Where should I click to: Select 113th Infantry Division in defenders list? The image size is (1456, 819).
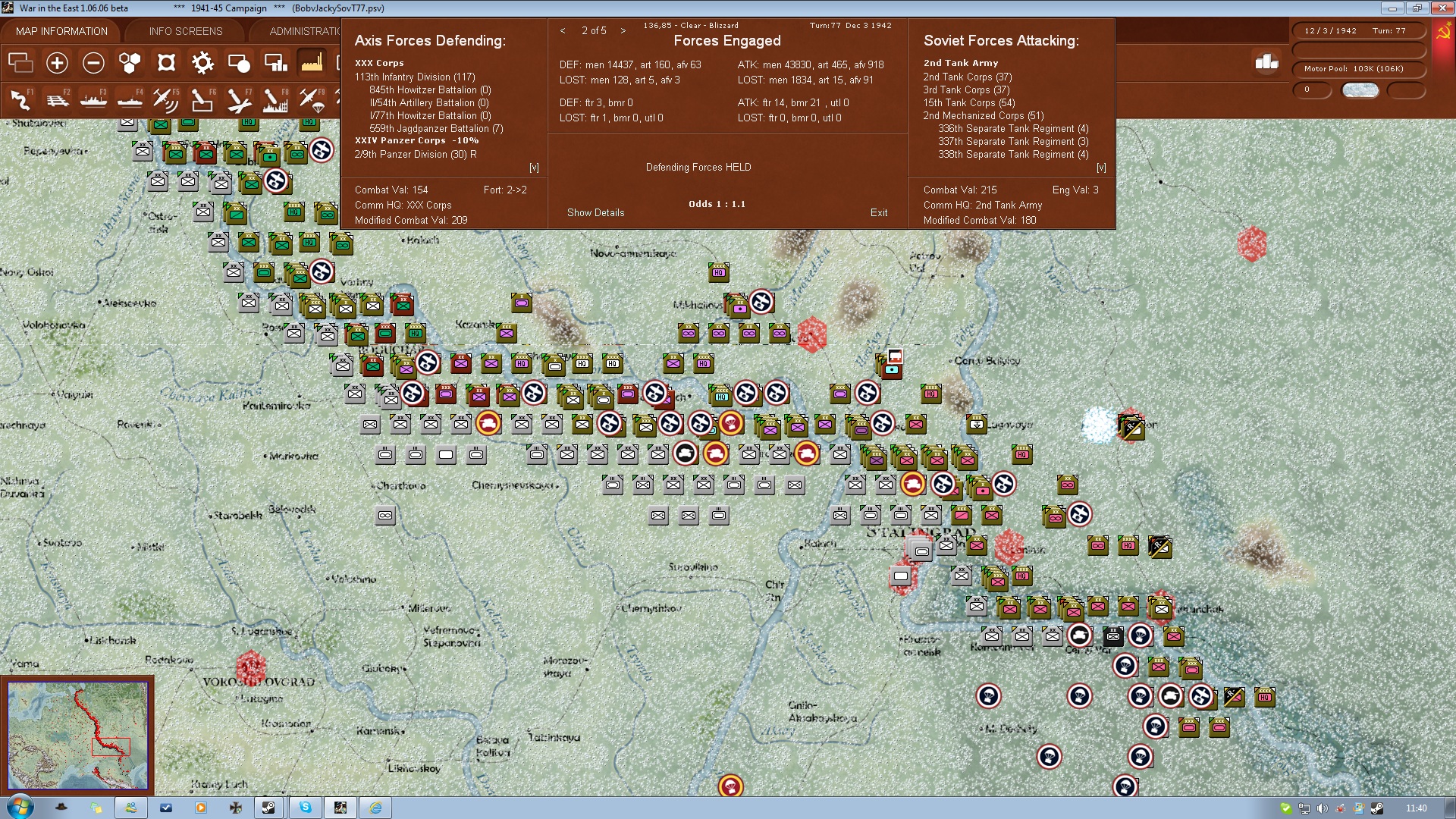[x=415, y=77]
